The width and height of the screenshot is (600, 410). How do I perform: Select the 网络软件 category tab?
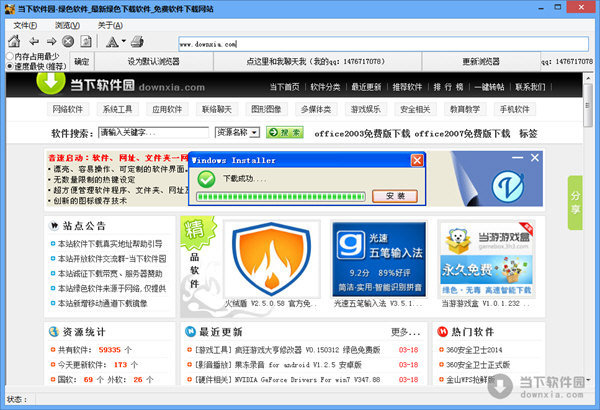click(68, 109)
